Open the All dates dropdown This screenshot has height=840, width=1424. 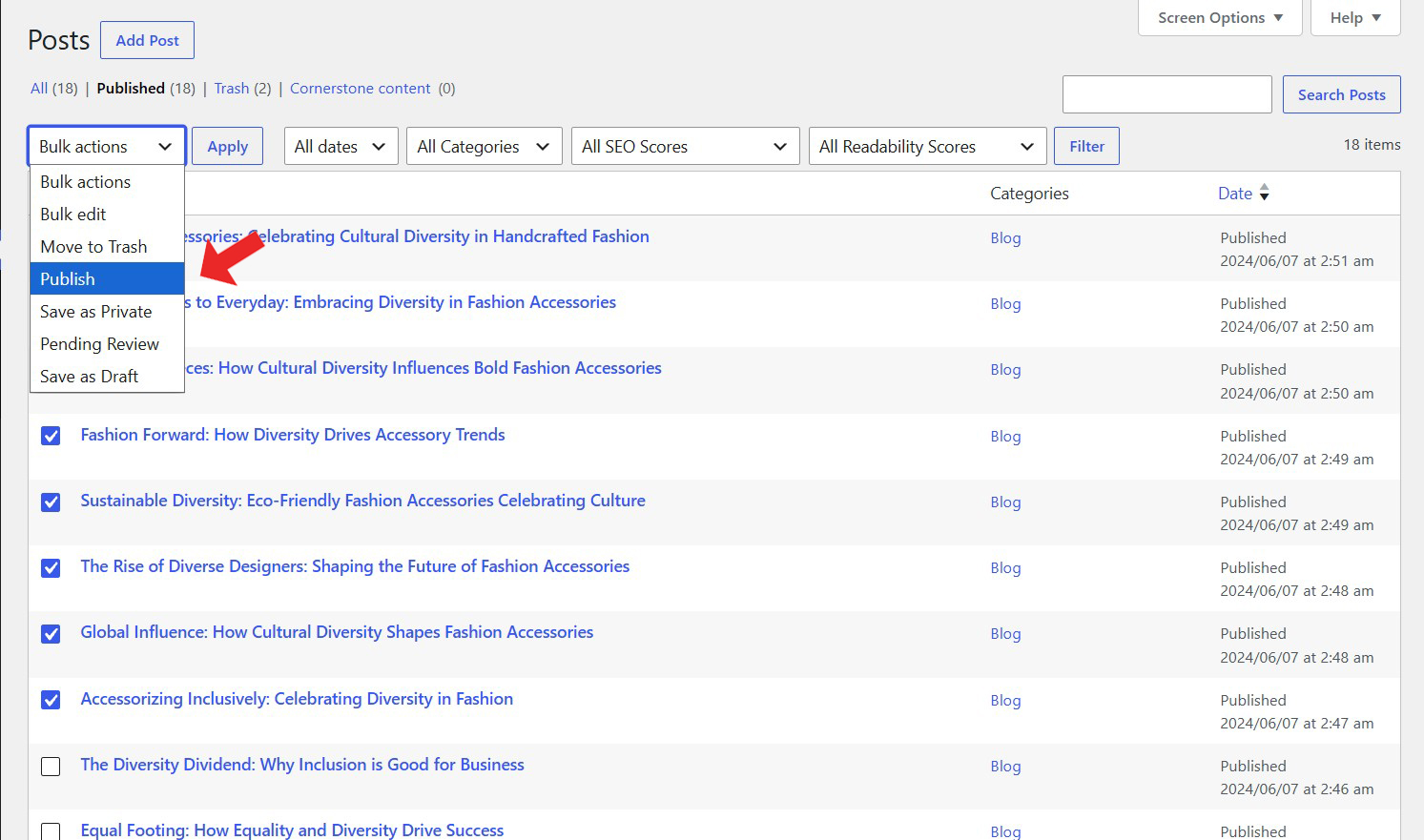[341, 146]
